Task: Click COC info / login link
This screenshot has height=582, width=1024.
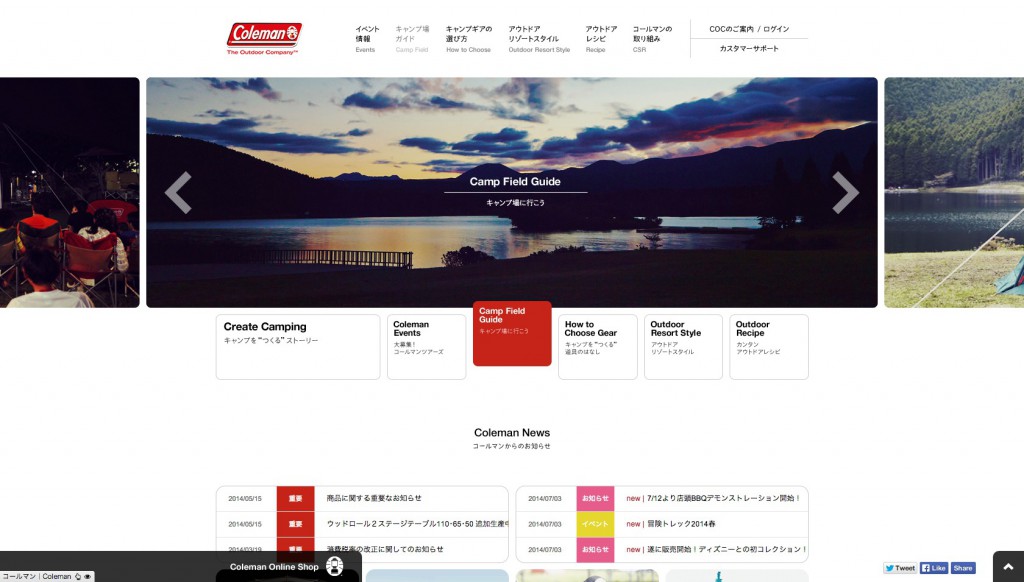Action: tap(749, 29)
